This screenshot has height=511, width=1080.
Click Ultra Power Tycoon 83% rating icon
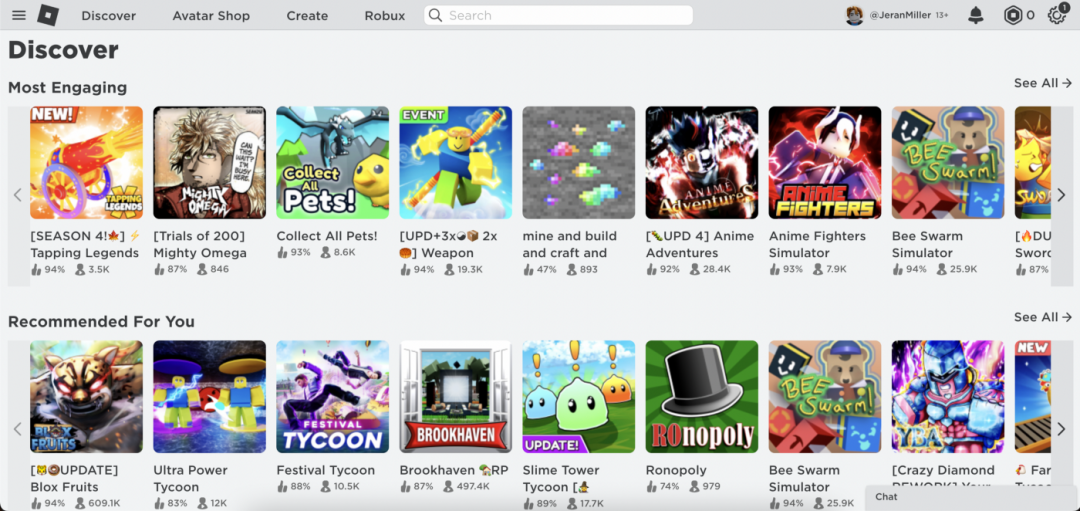tap(159, 503)
